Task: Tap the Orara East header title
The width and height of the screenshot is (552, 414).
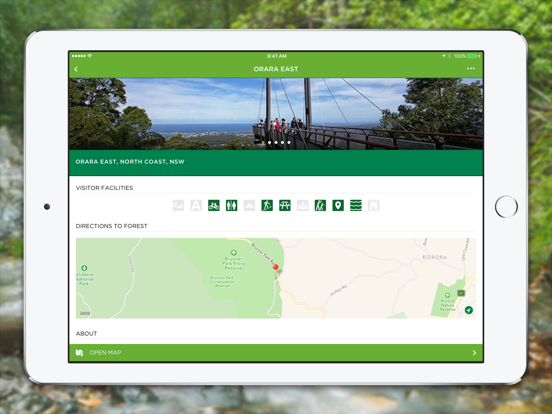Action: [x=276, y=69]
